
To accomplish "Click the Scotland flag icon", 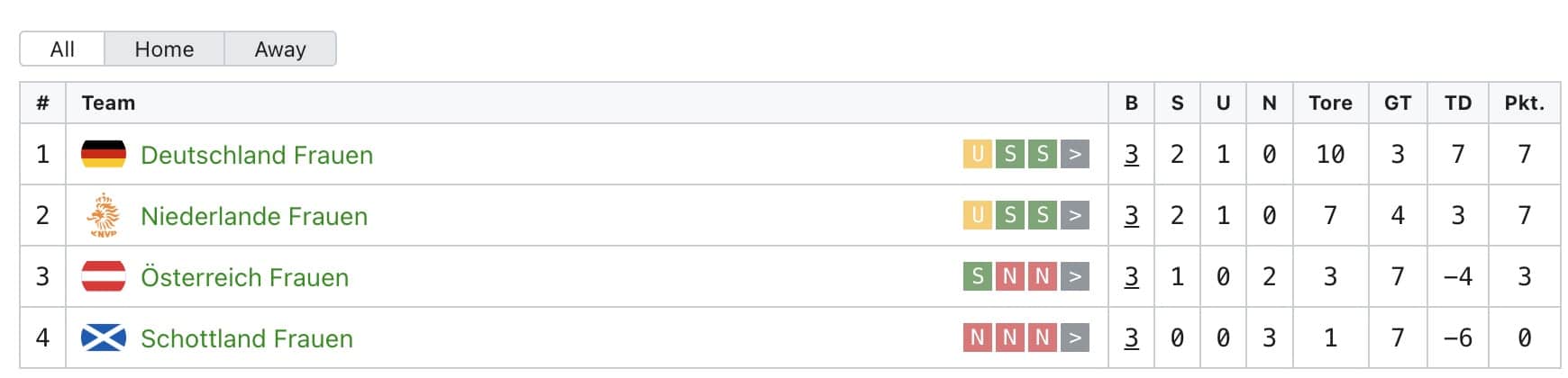I will tap(104, 337).
